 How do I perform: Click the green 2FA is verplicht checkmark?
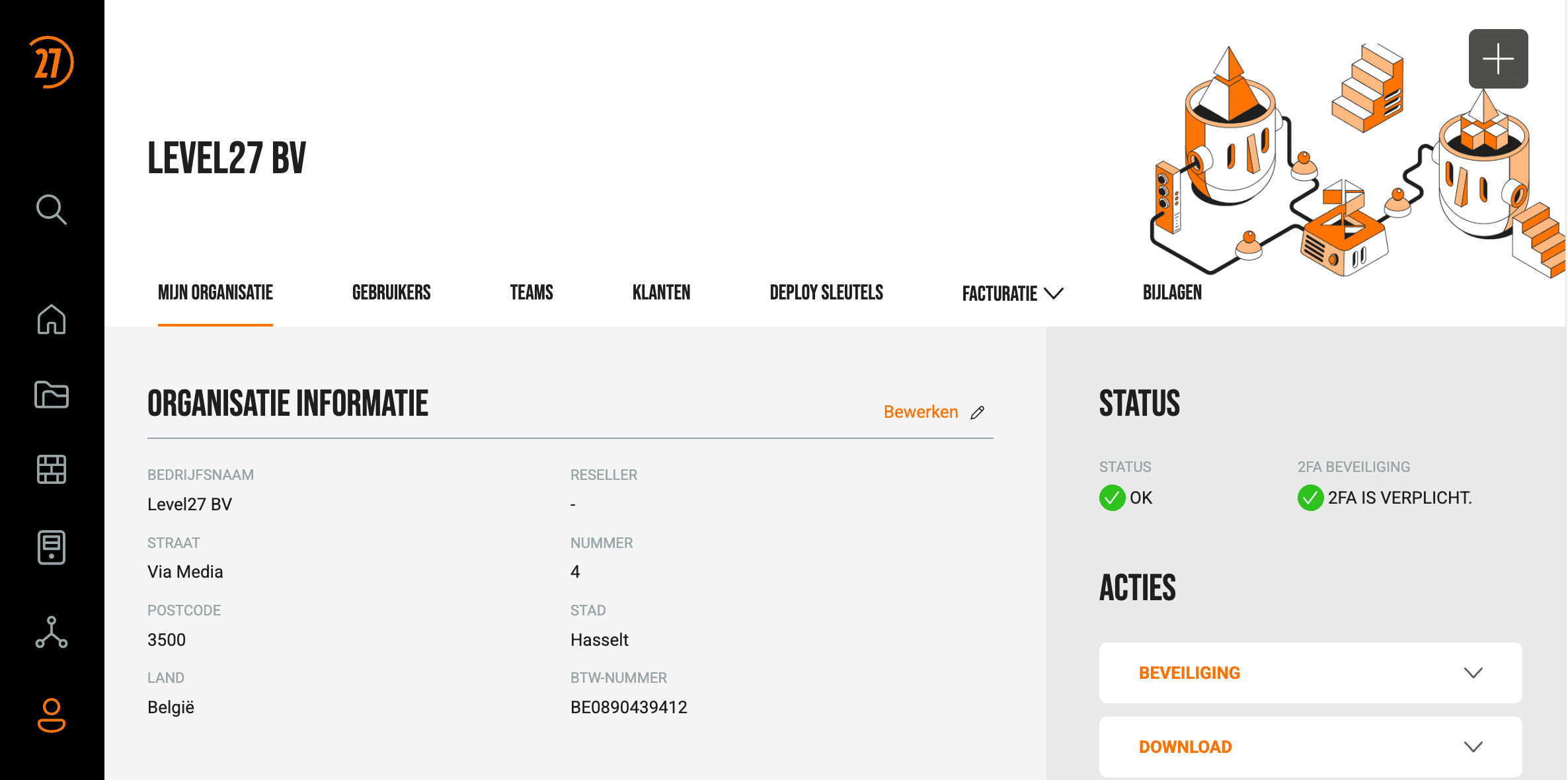click(x=1310, y=498)
